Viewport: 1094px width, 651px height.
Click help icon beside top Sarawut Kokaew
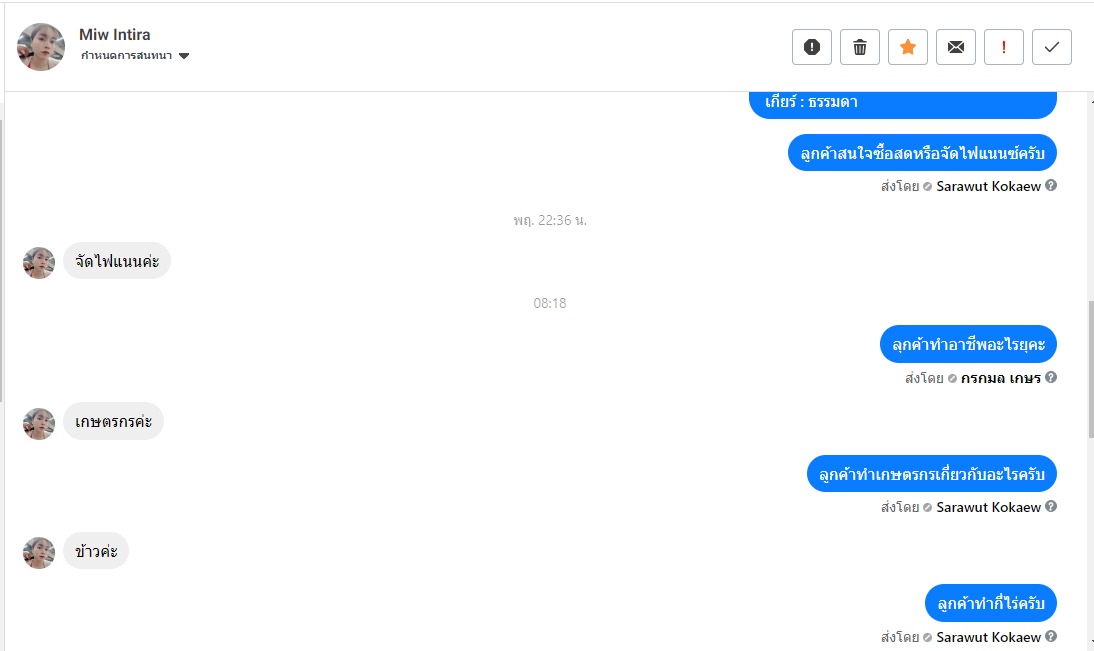tap(1051, 185)
